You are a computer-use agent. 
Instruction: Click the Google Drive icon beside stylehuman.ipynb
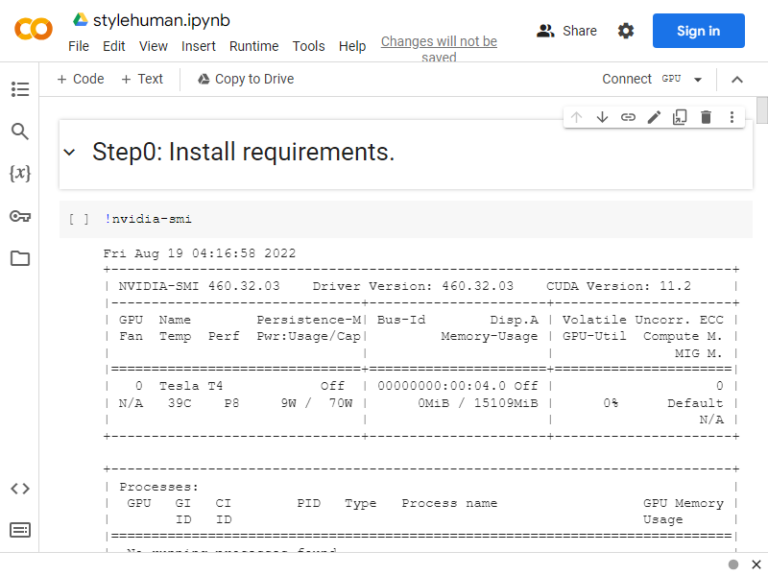(80, 20)
